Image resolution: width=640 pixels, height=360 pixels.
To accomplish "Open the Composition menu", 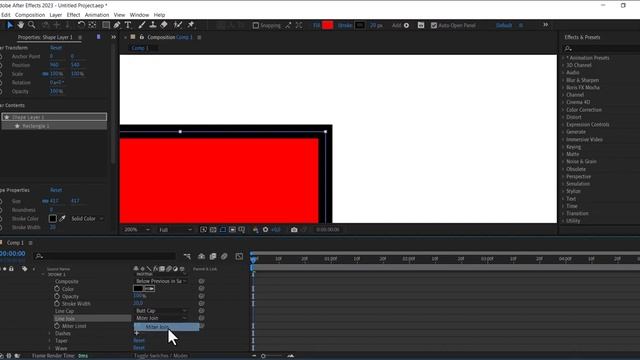I will tap(30, 15).
